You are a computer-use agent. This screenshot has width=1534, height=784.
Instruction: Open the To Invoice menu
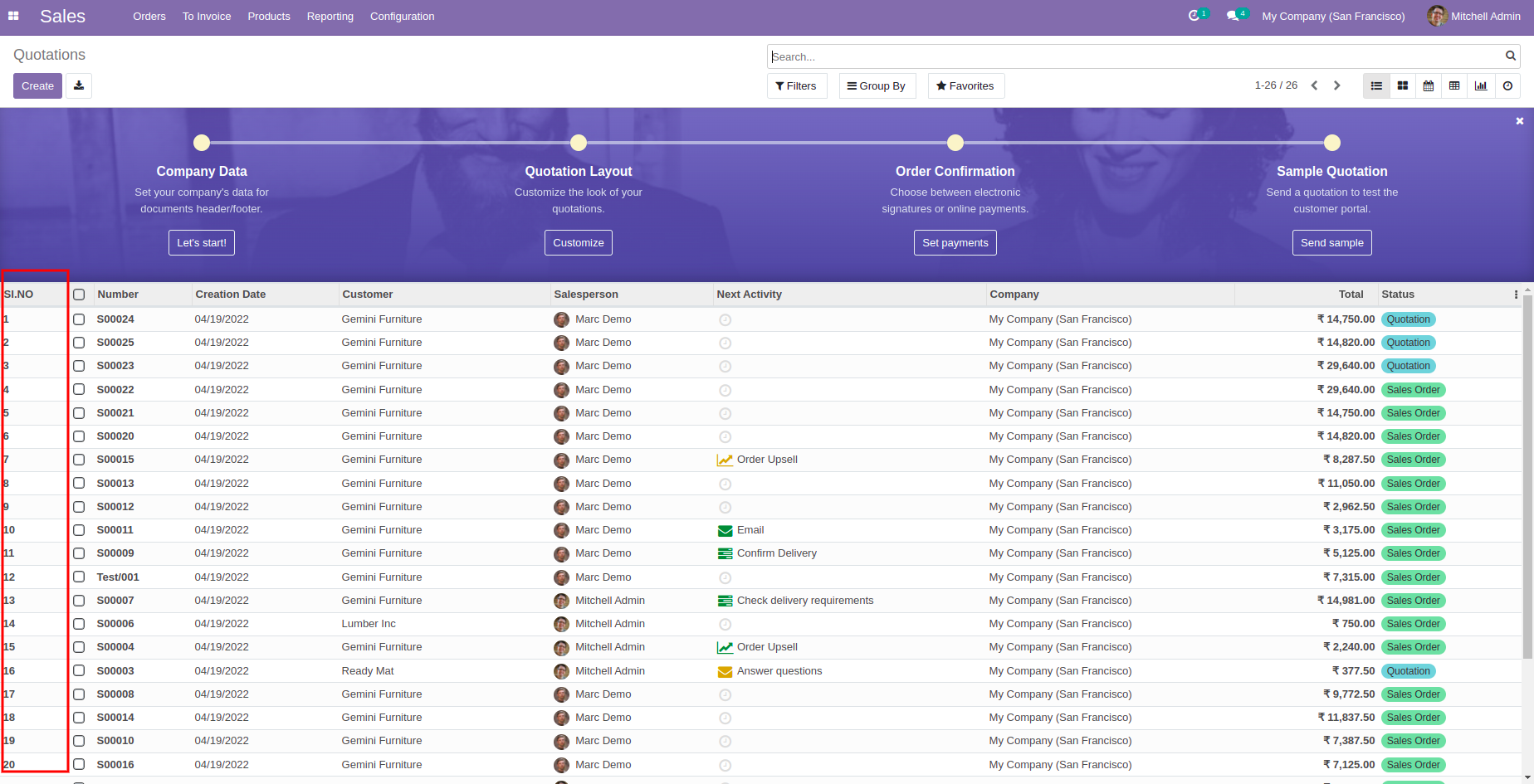point(207,16)
